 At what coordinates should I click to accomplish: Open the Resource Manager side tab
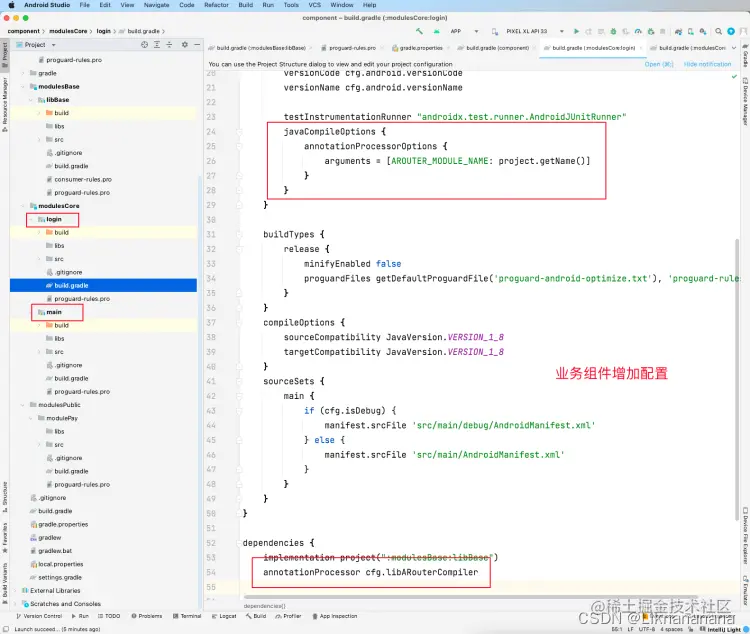(x=5, y=104)
